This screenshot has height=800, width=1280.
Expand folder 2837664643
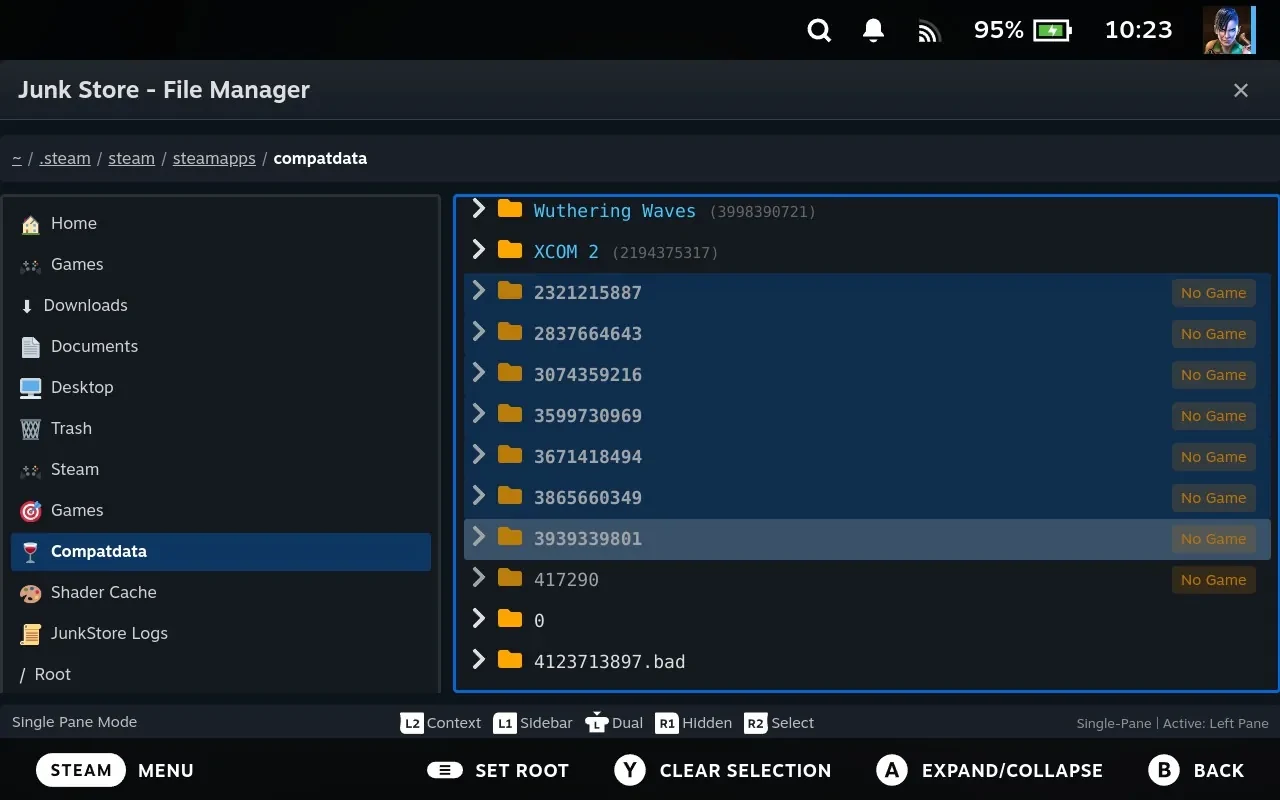[x=479, y=331]
